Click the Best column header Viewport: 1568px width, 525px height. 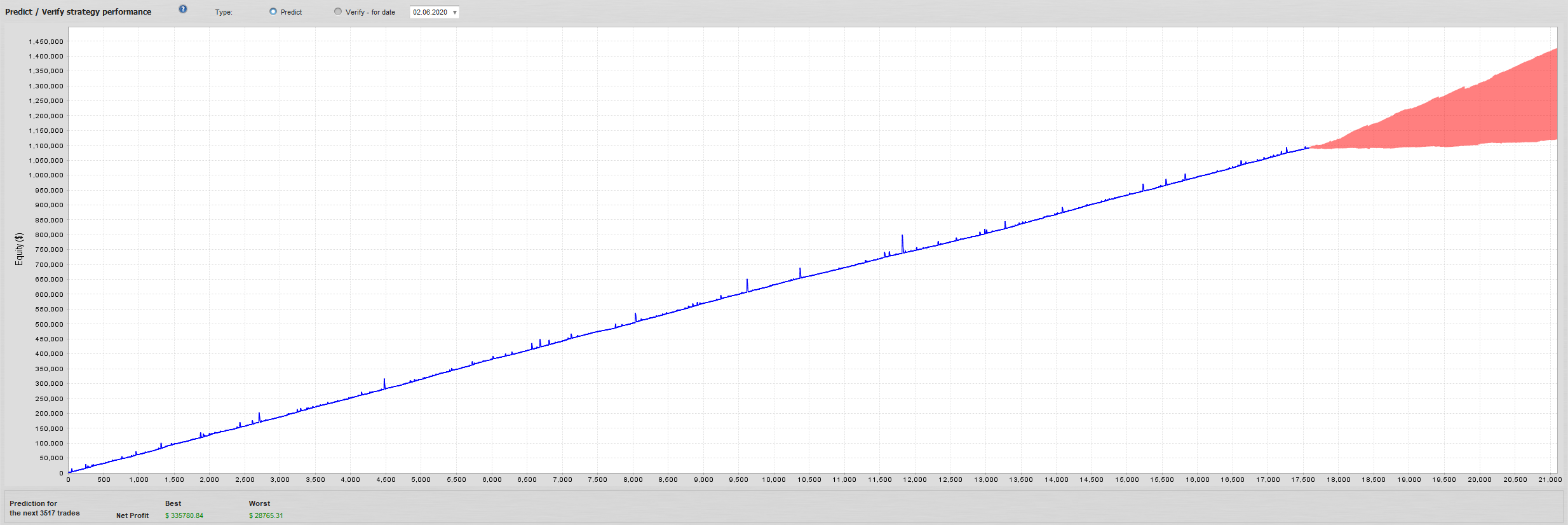click(173, 503)
